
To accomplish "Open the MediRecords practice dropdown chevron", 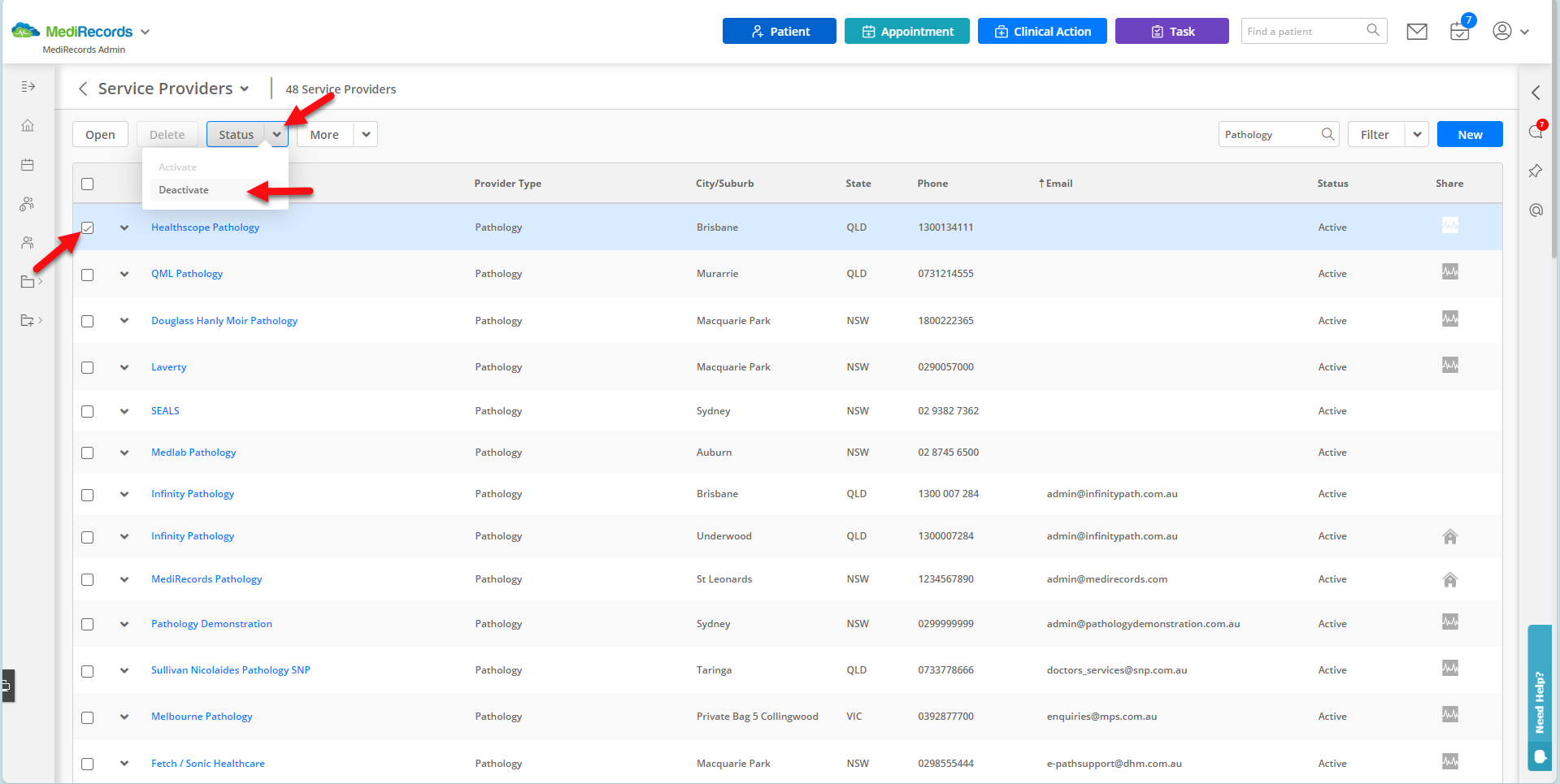I will 145,32.
